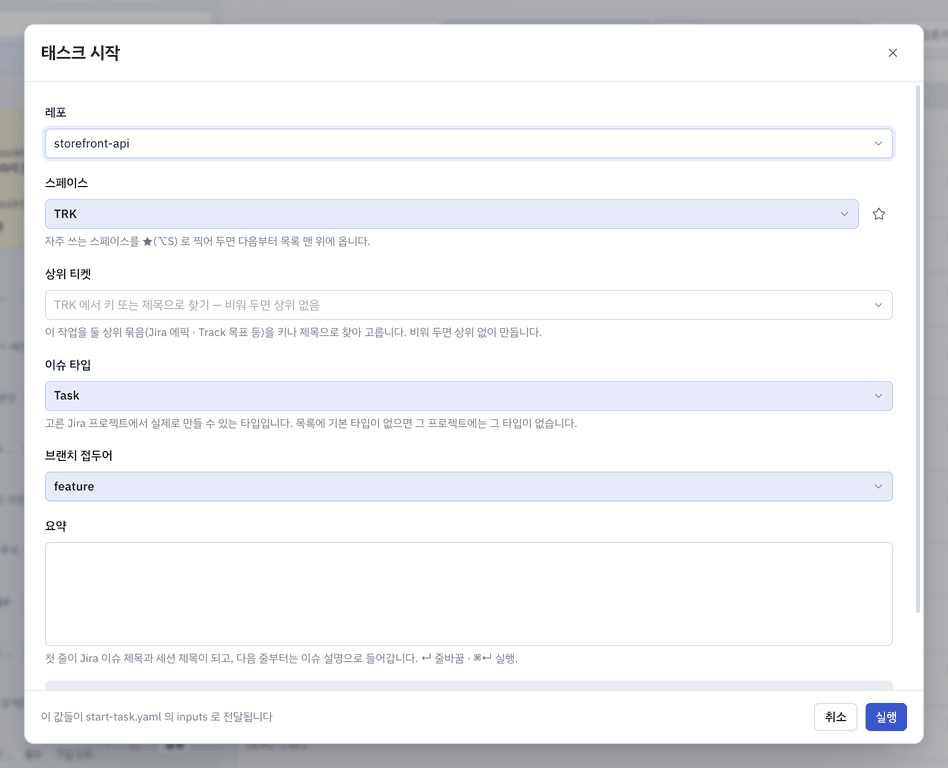Close the 태스크 시작 dialog

(x=892, y=53)
